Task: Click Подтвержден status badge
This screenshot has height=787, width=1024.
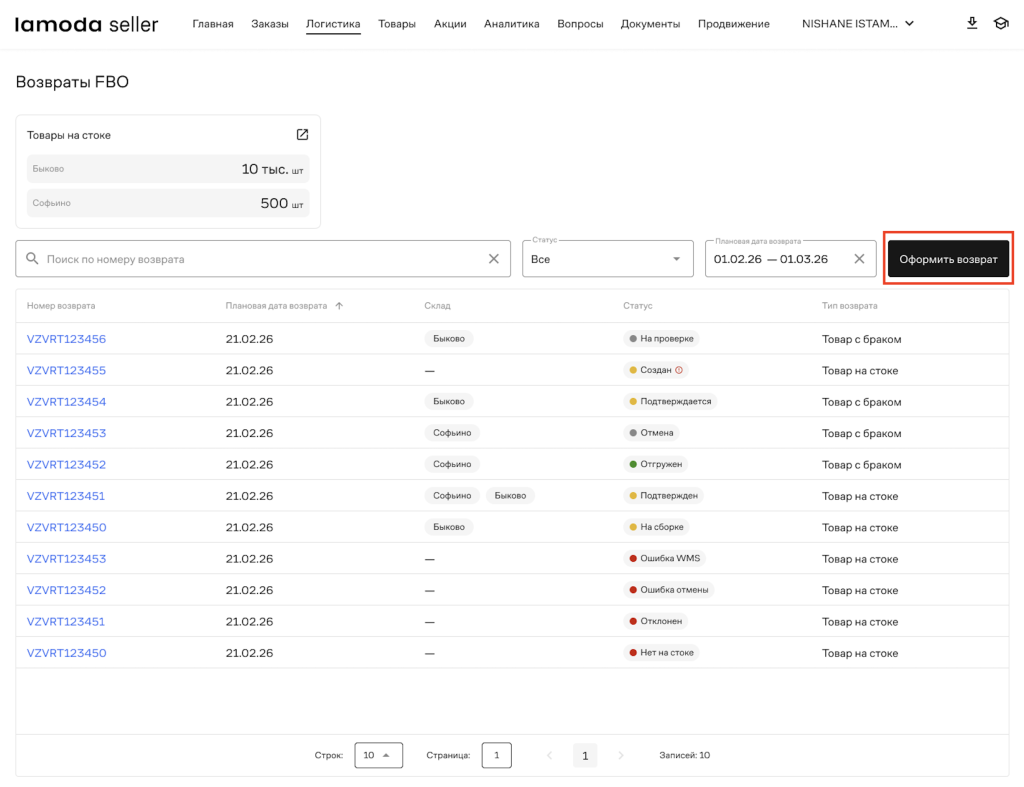Action: [x=663, y=495]
